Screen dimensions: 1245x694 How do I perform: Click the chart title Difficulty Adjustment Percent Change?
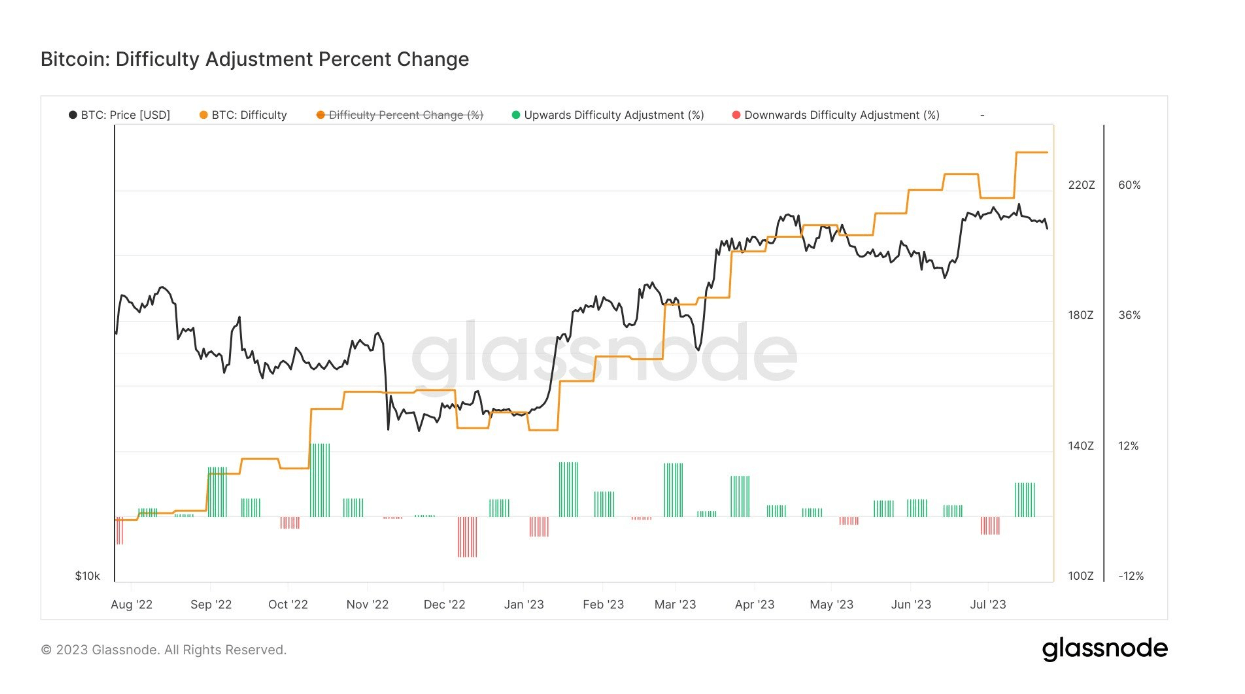255,59
